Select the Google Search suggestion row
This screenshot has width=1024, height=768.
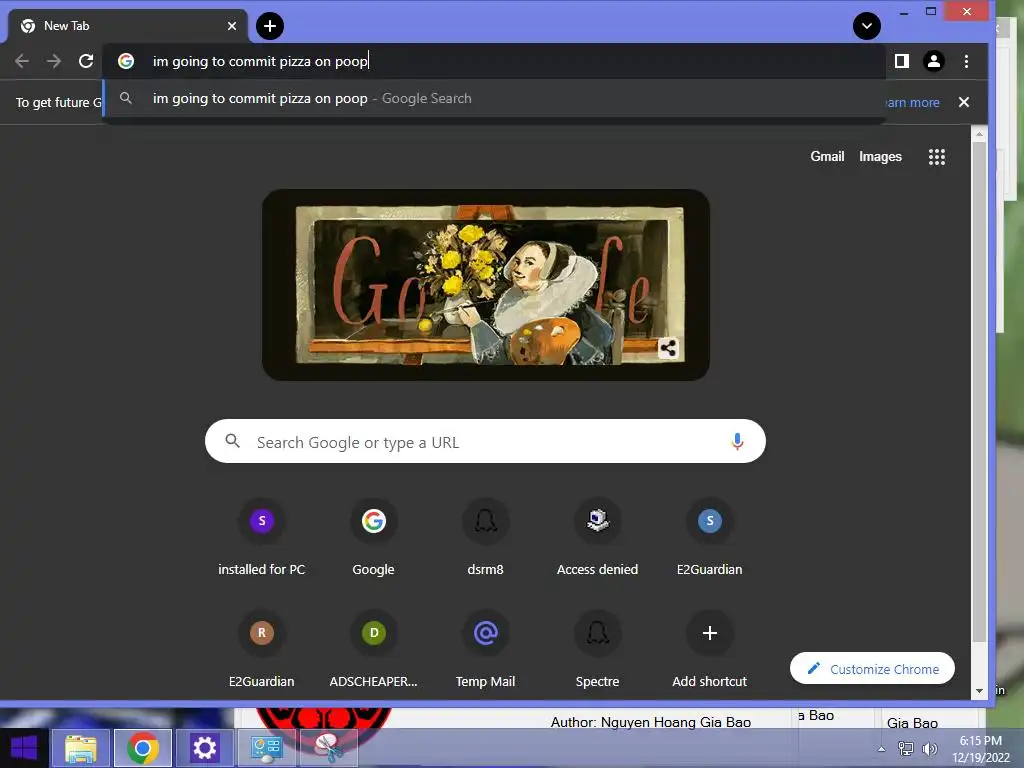click(x=494, y=99)
